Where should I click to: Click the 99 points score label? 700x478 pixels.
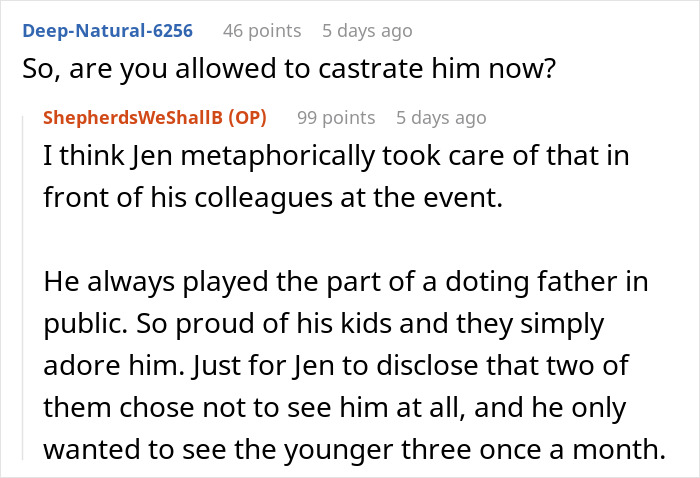point(336,118)
